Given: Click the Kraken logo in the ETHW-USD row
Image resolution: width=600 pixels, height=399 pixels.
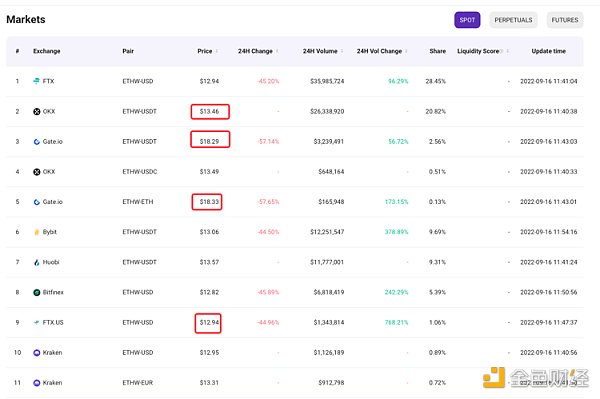Looking at the screenshot, I should click(37, 353).
